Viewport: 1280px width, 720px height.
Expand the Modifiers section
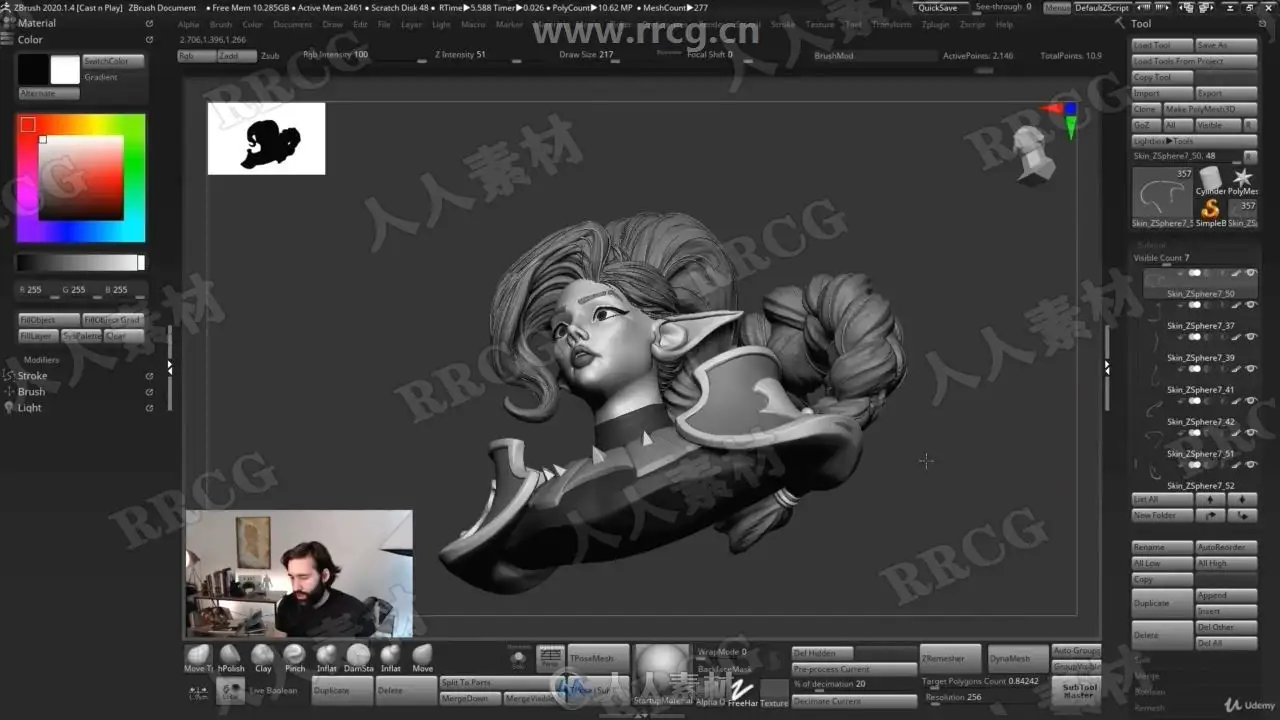click(x=41, y=360)
